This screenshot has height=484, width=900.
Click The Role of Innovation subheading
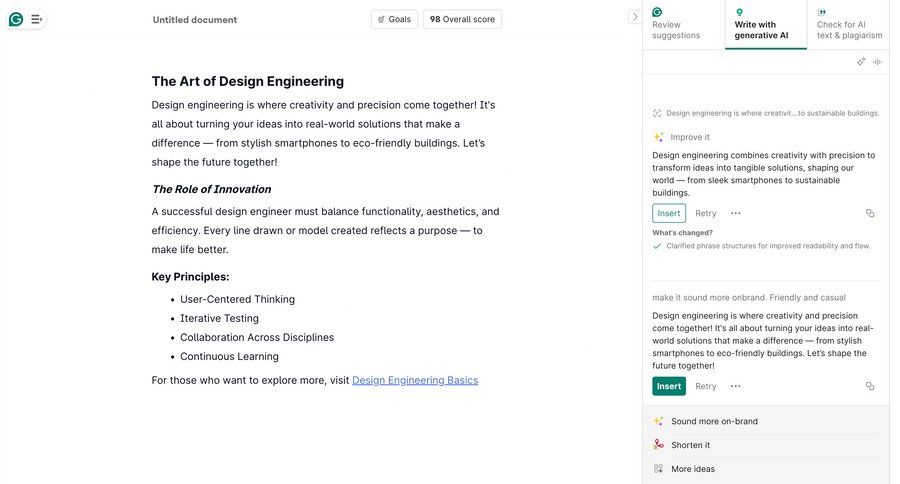click(212, 189)
